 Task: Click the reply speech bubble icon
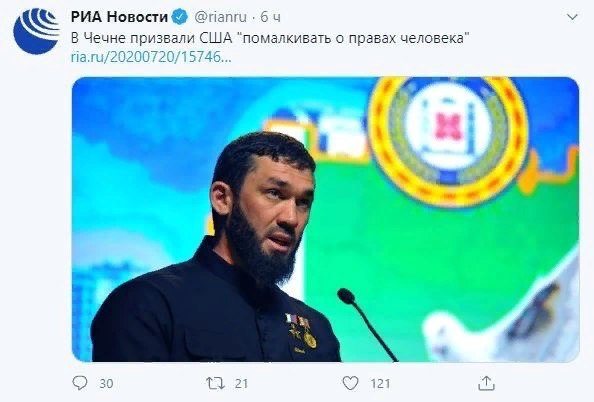(x=80, y=383)
